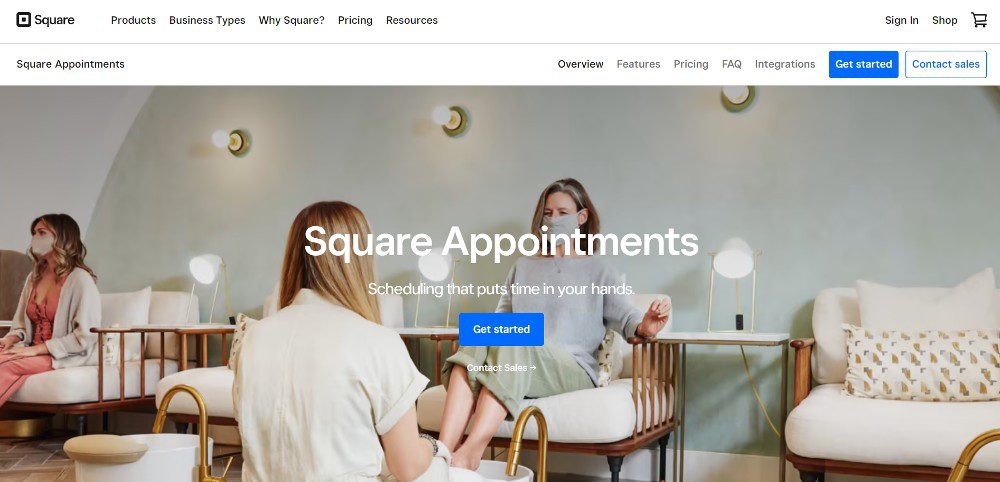The height and width of the screenshot is (482, 1000).
Task: Switch to the Features tab
Action: click(638, 64)
